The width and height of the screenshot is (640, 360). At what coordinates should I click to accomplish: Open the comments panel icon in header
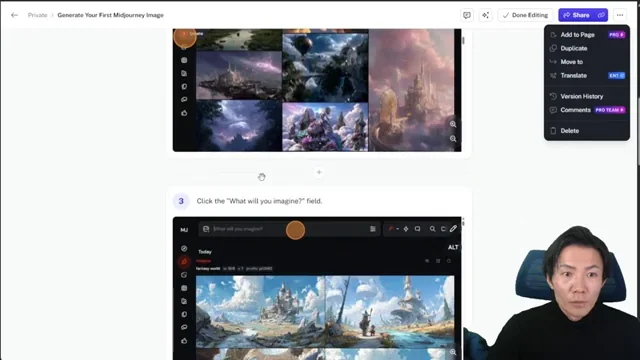click(x=467, y=15)
